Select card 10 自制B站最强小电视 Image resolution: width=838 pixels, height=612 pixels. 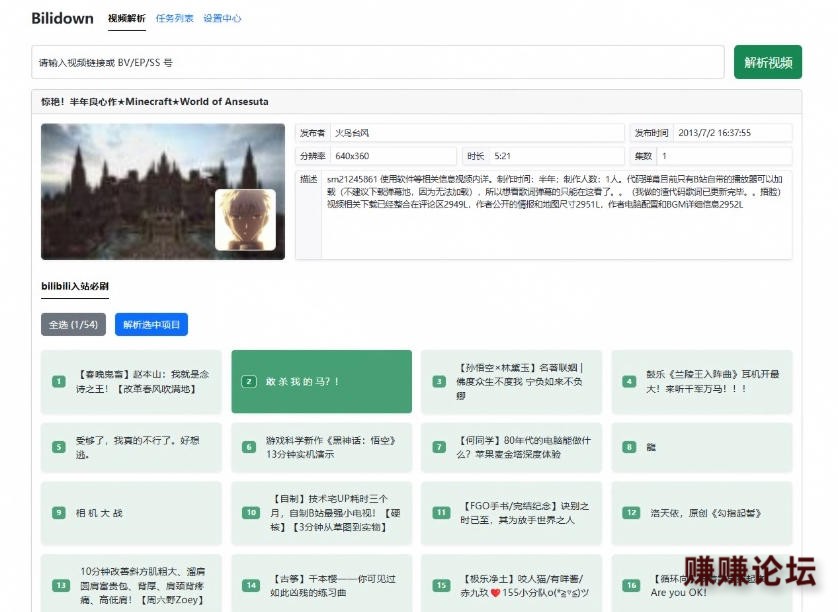(x=322, y=513)
